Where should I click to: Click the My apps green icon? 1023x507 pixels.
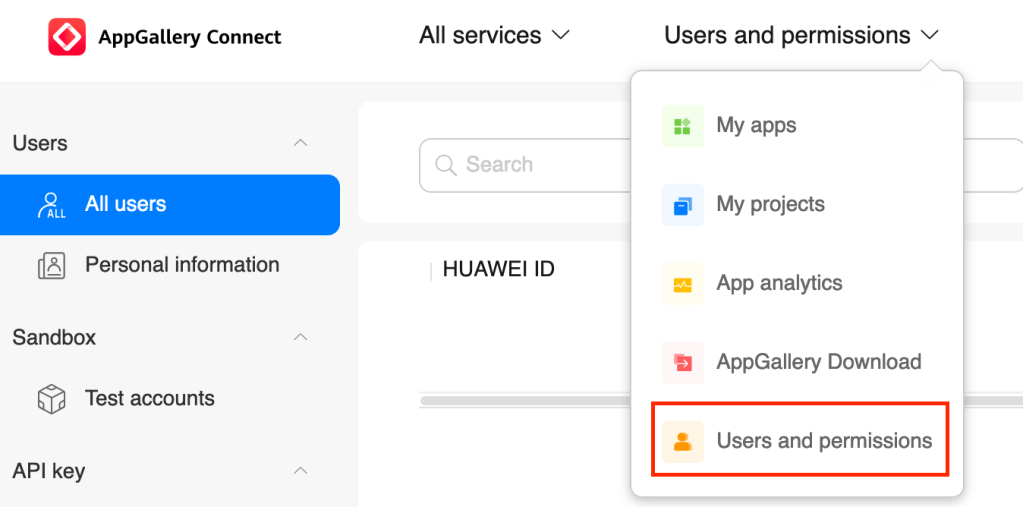(683, 126)
